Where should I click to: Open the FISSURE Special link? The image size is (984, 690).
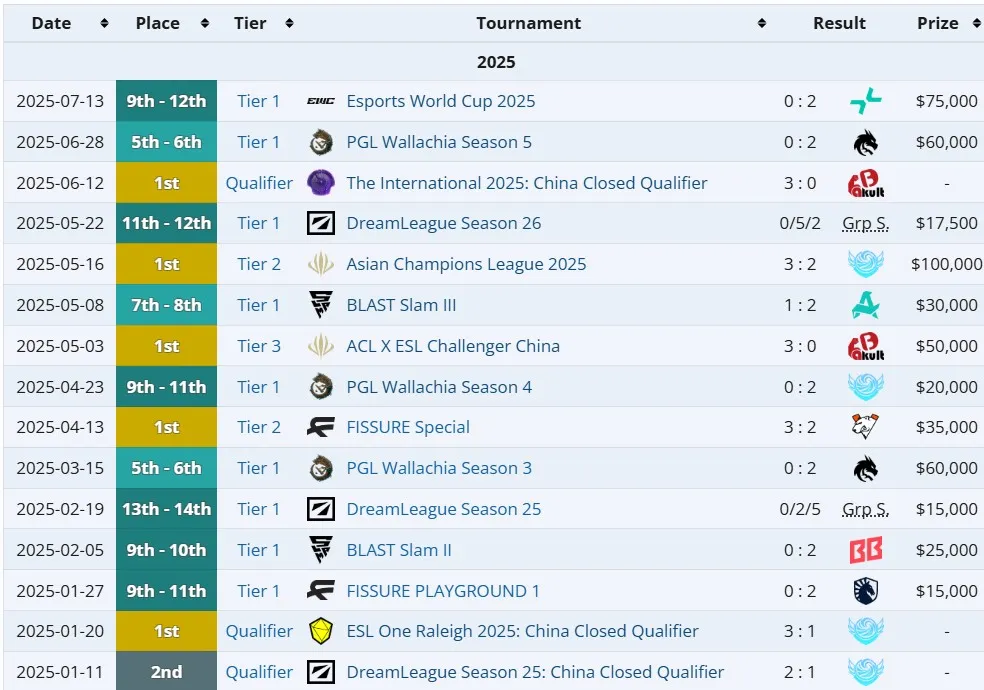pos(408,427)
